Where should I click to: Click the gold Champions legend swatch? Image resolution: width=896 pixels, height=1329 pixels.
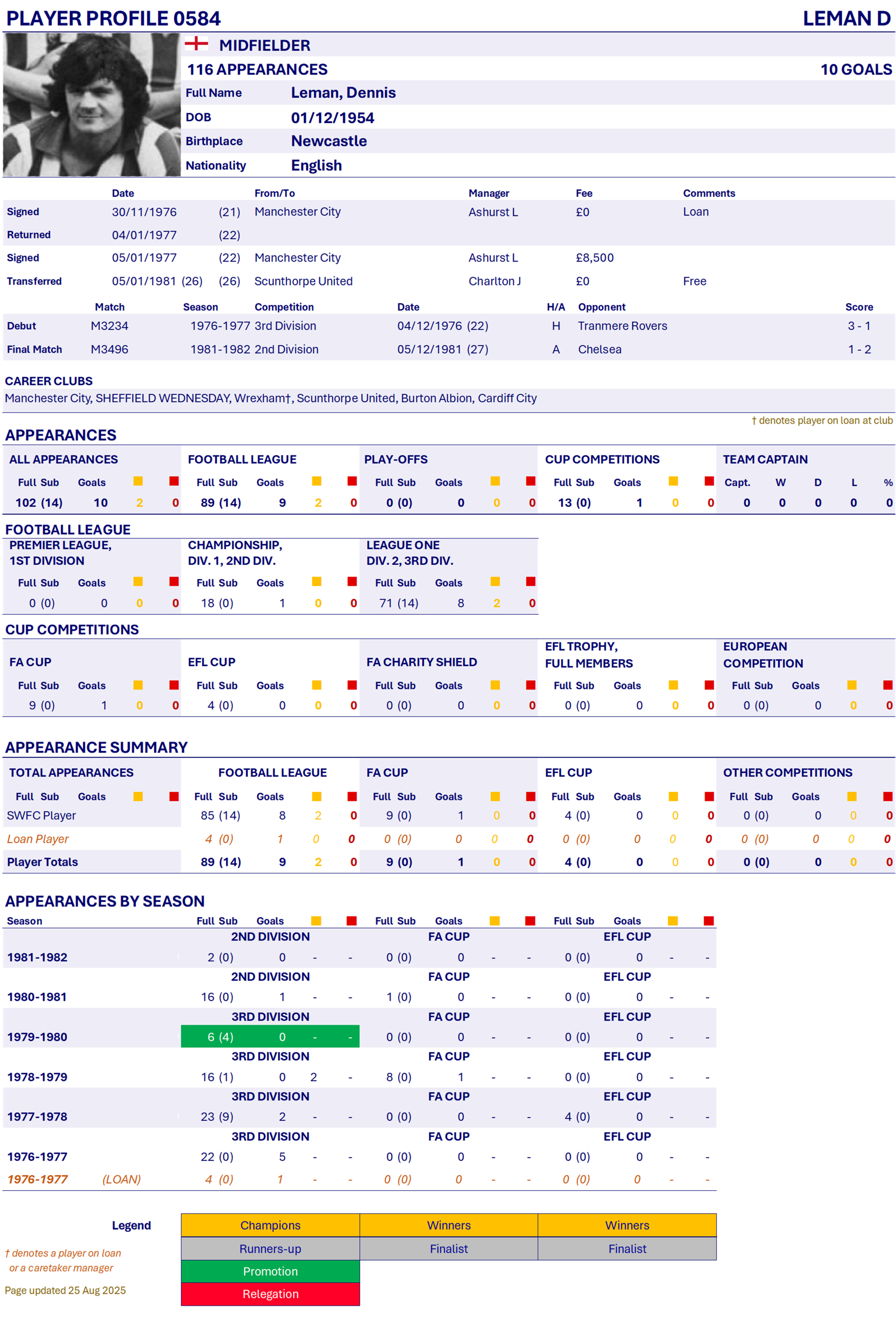pyautogui.click(x=270, y=1225)
